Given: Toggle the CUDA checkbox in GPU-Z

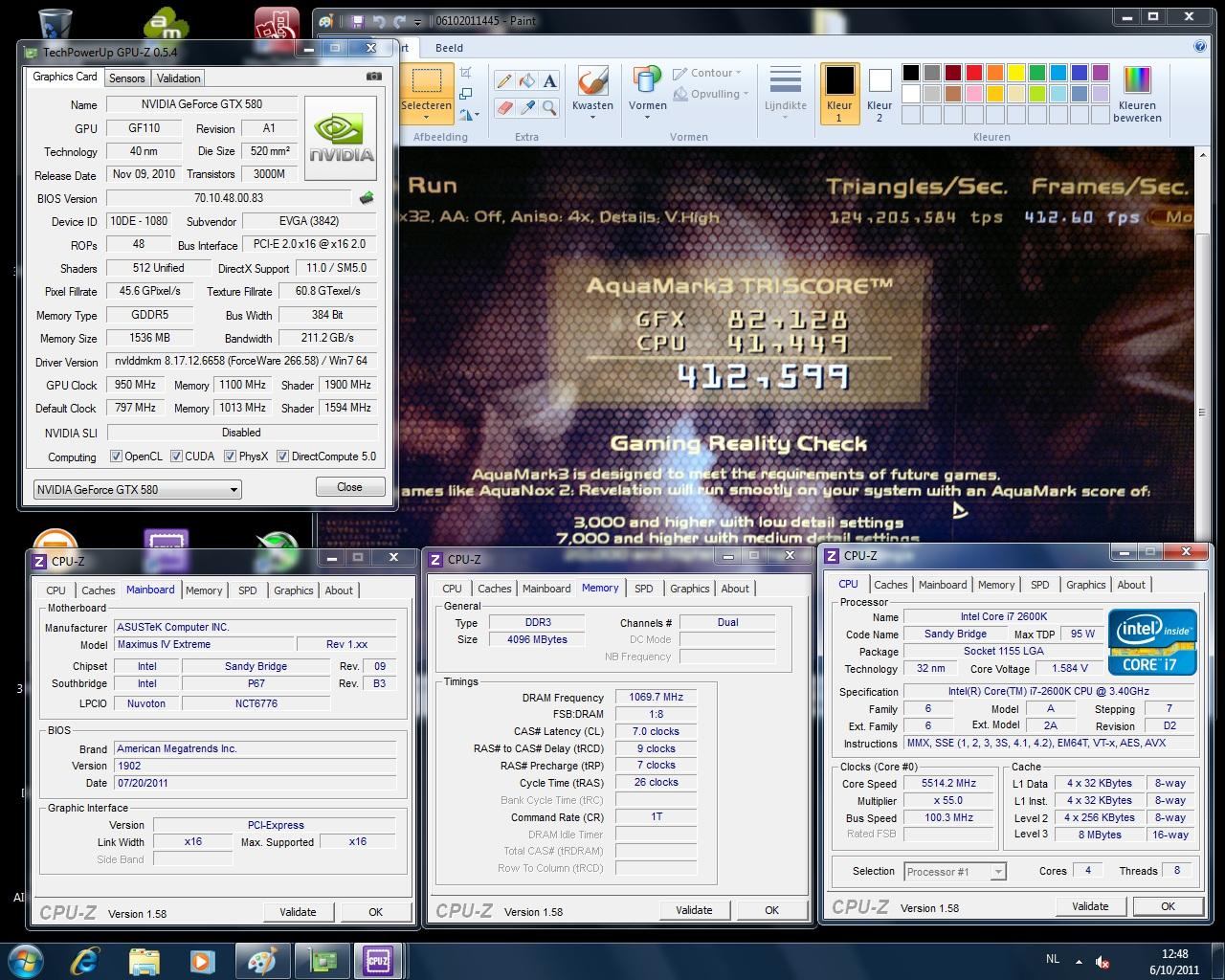Looking at the screenshot, I should (176, 457).
